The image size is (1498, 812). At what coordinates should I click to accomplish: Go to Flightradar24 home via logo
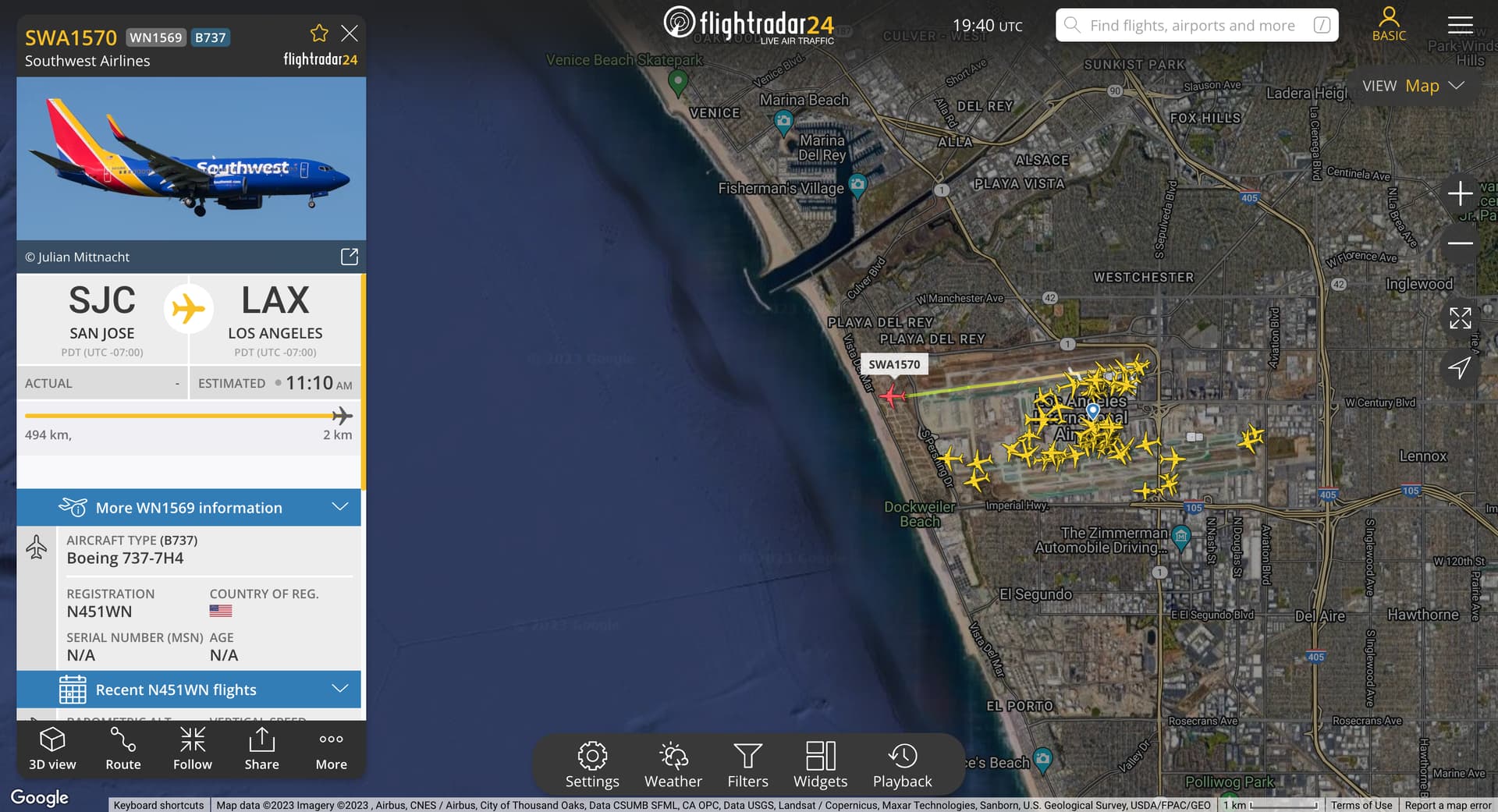click(749, 25)
